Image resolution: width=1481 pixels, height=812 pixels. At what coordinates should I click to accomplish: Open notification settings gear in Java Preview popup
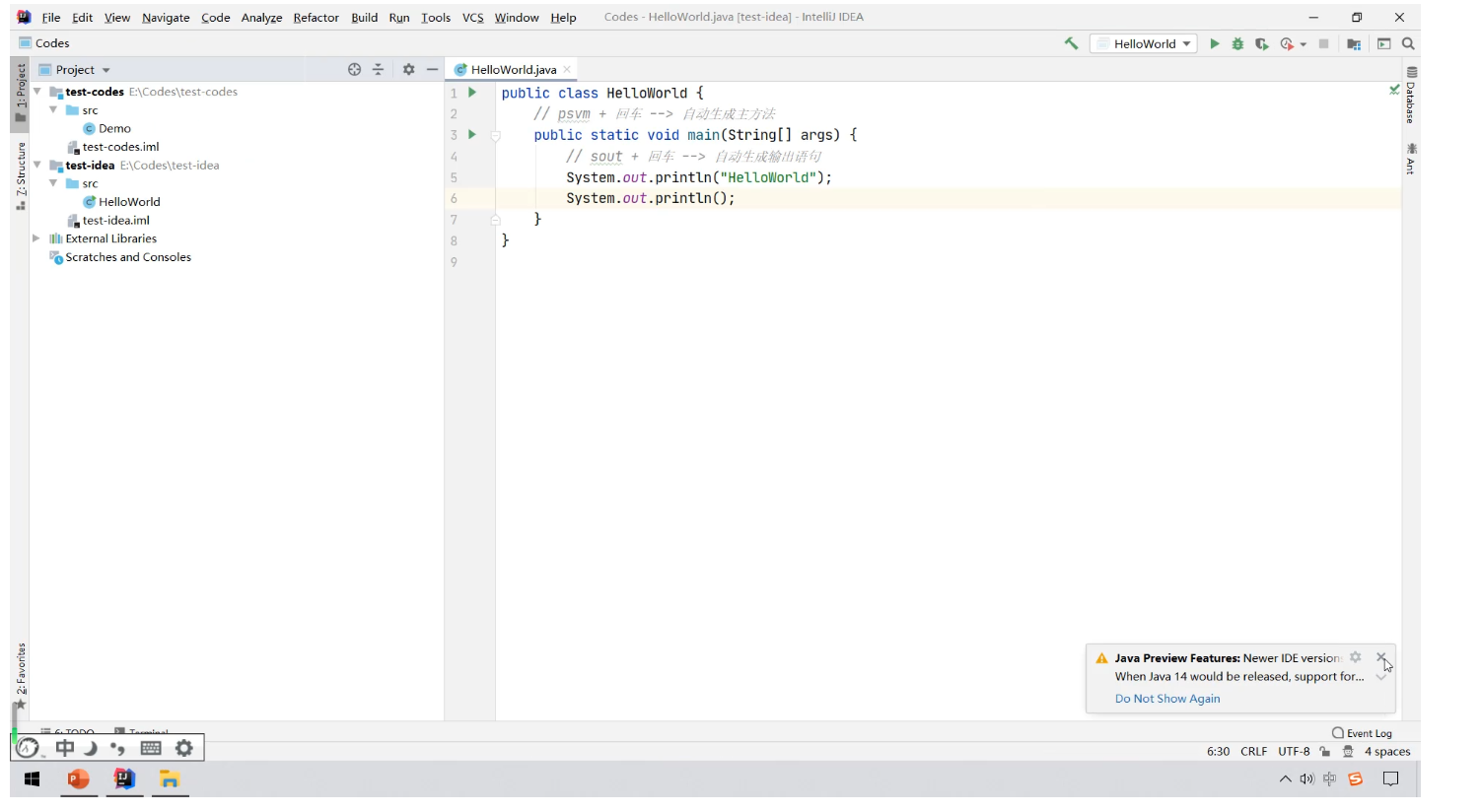click(1356, 657)
